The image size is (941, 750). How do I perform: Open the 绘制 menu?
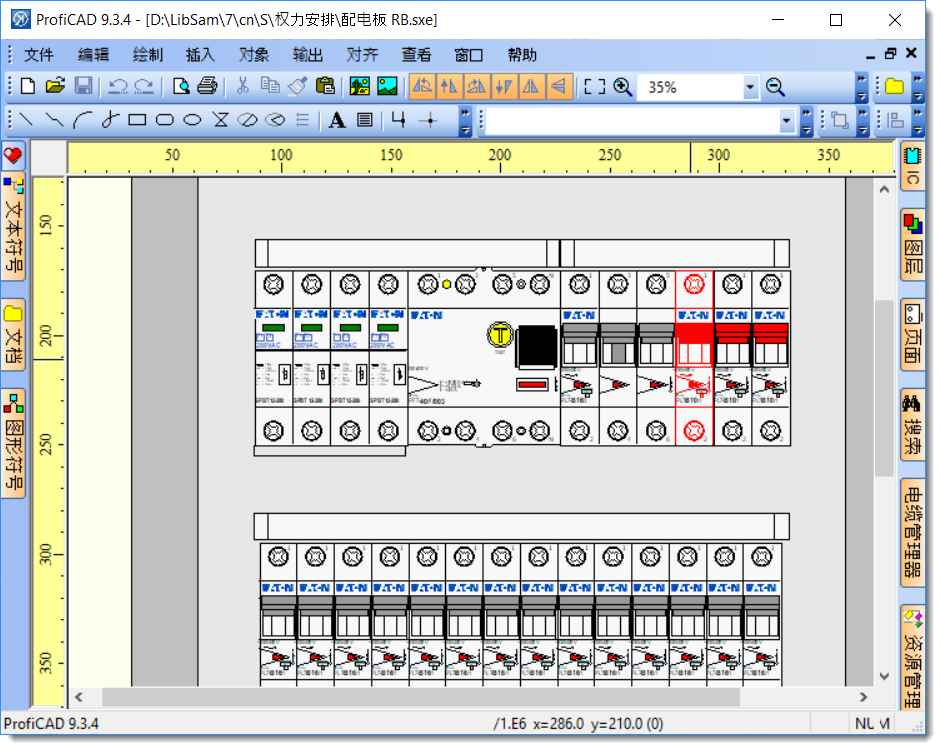tap(147, 55)
